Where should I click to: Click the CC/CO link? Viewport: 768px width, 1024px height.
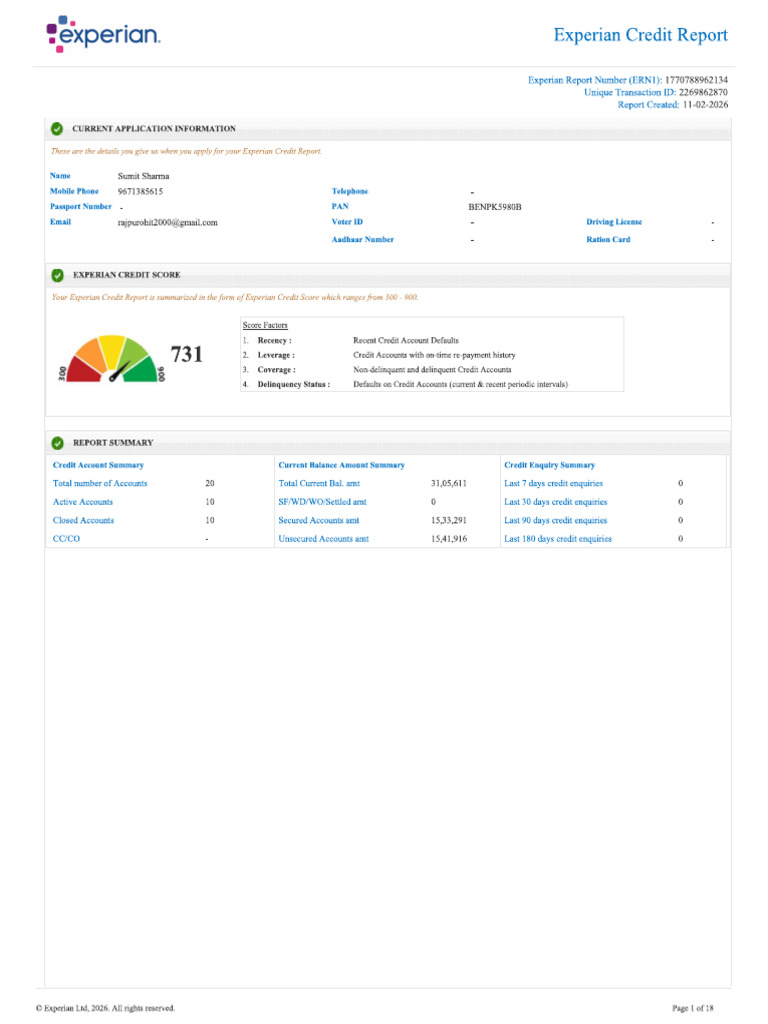66,539
